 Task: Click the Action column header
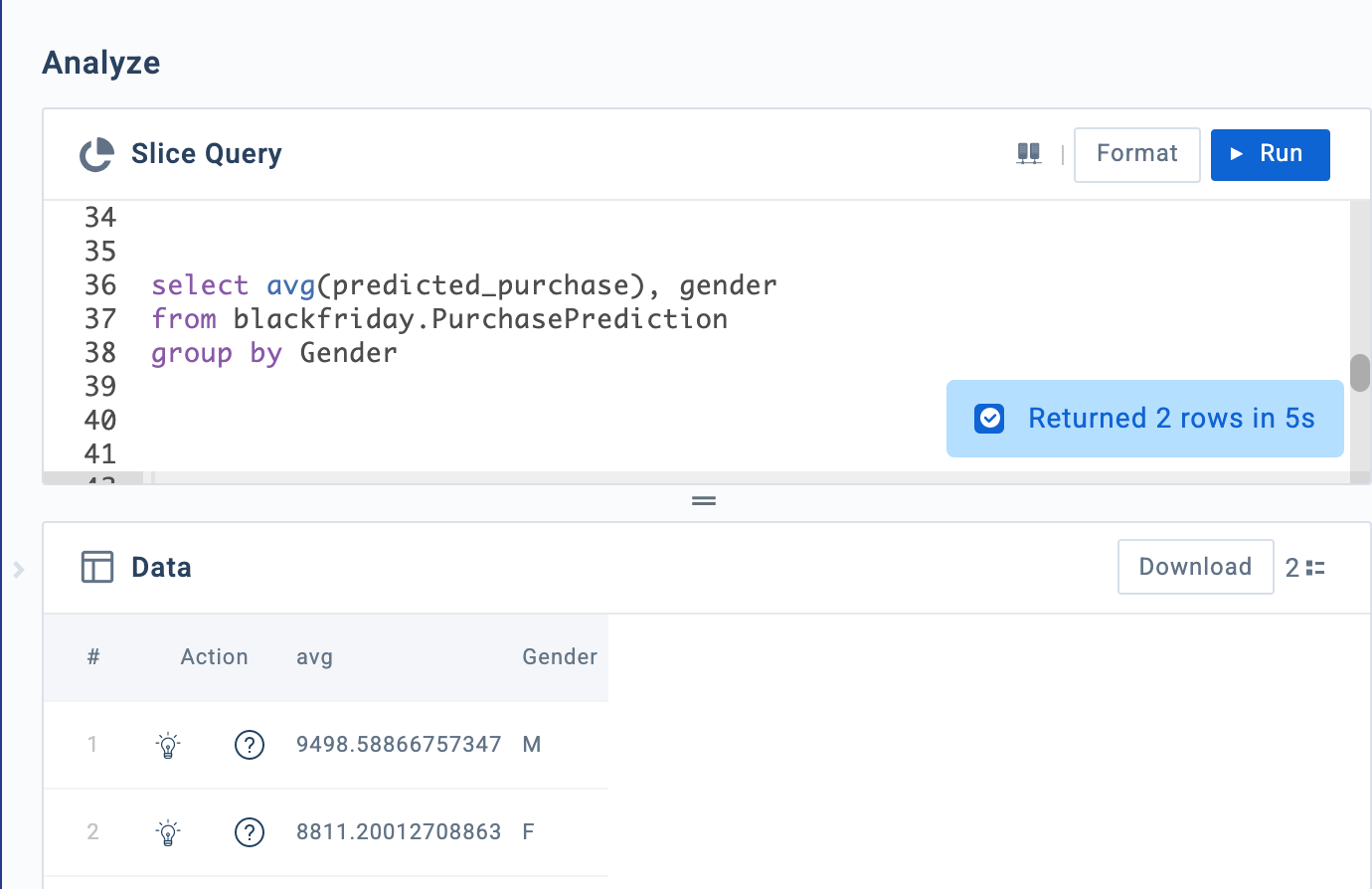pos(214,657)
